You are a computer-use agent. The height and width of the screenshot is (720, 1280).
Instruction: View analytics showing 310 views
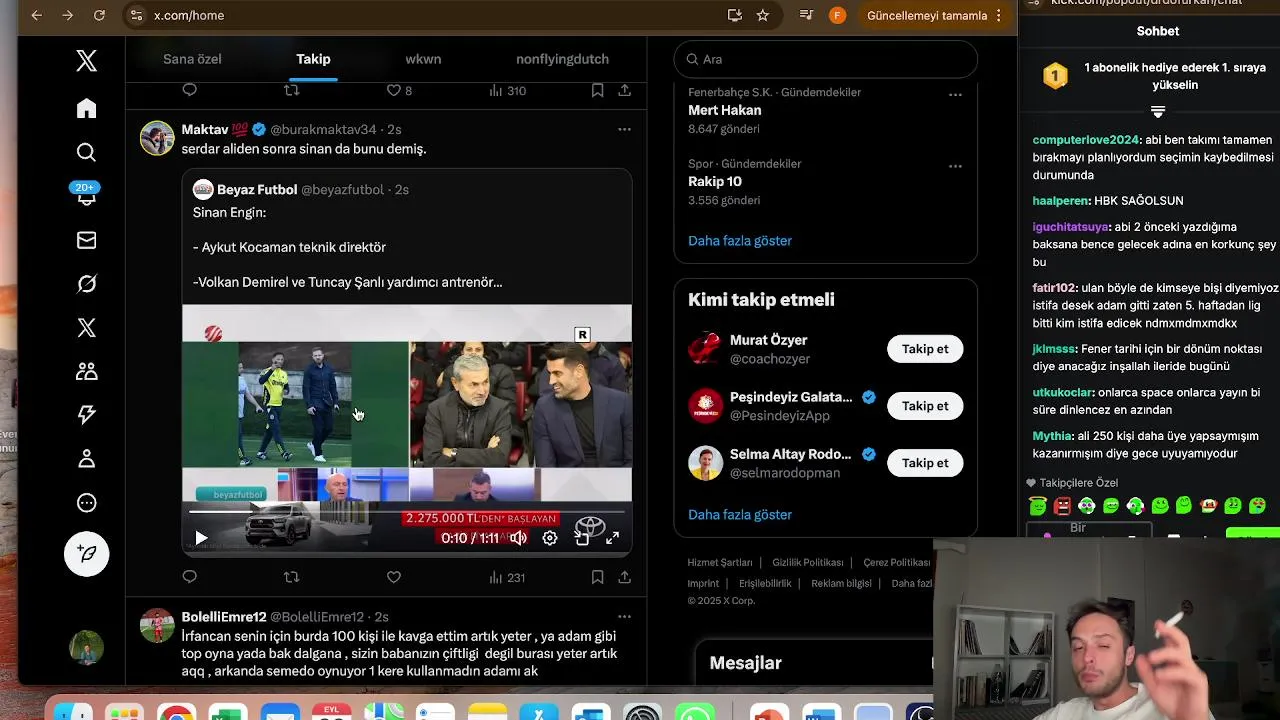tap(507, 90)
